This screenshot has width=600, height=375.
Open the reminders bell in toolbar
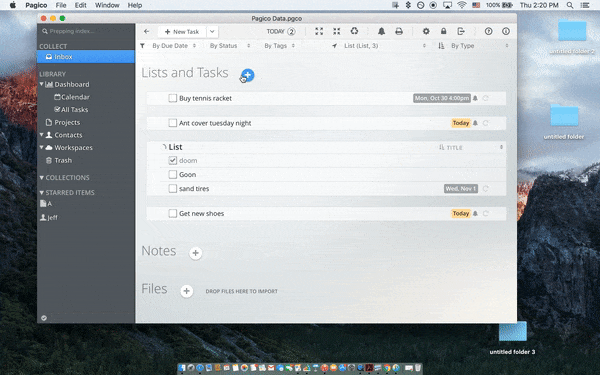(382, 31)
